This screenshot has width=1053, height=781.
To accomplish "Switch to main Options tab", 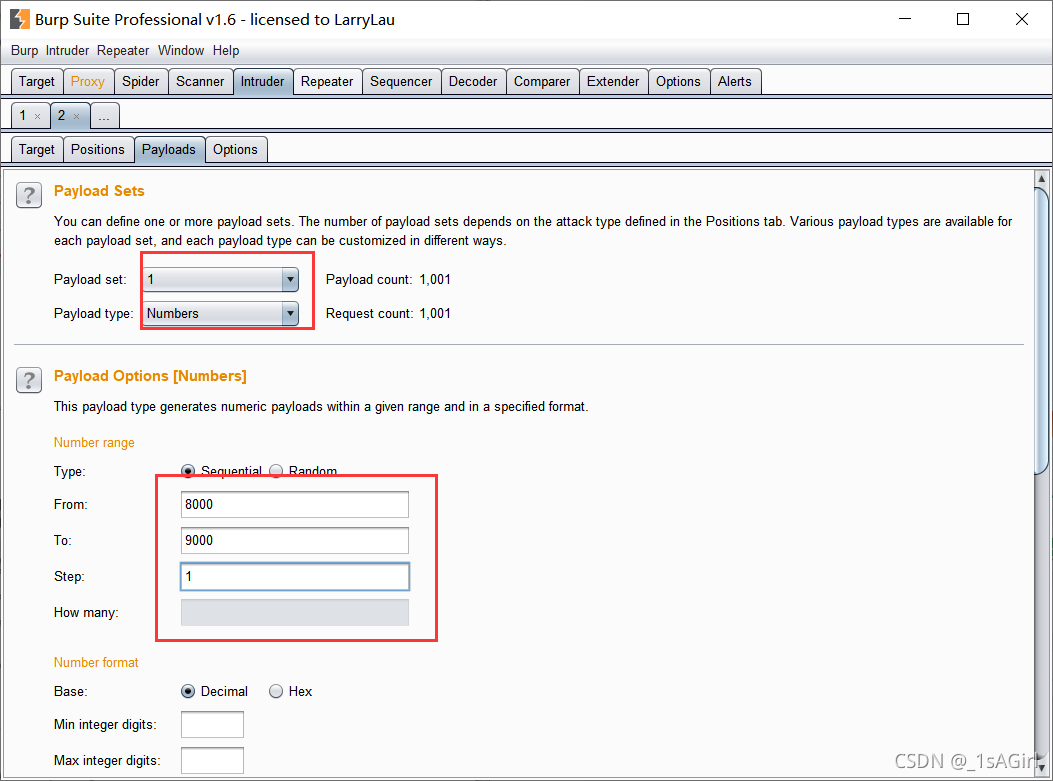I will point(678,81).
